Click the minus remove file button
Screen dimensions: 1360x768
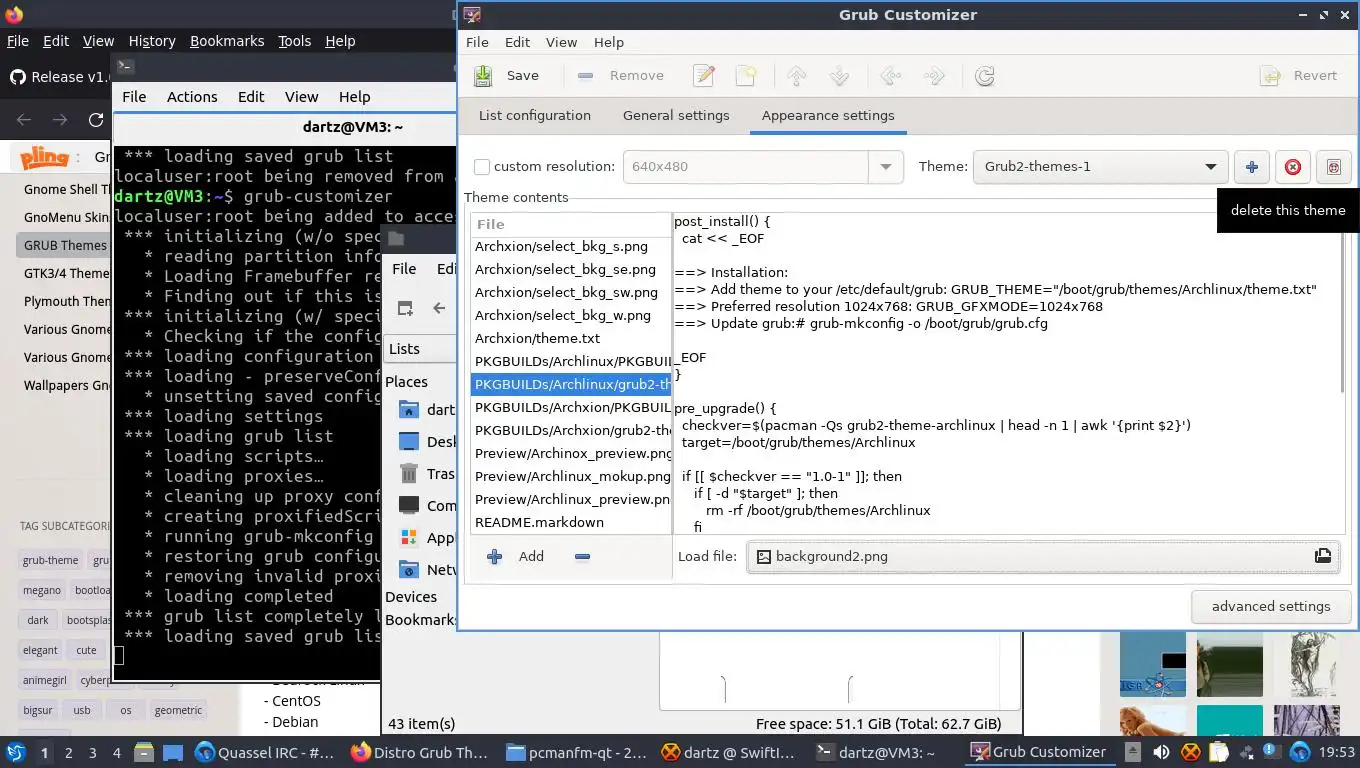[x=582, y=556]
